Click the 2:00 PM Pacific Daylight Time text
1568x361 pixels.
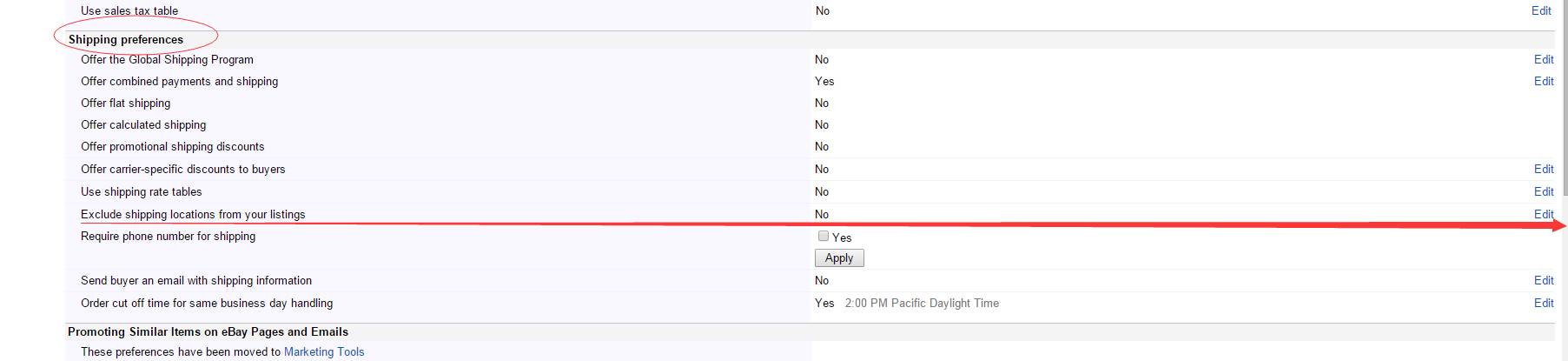(x=922, y=303)
